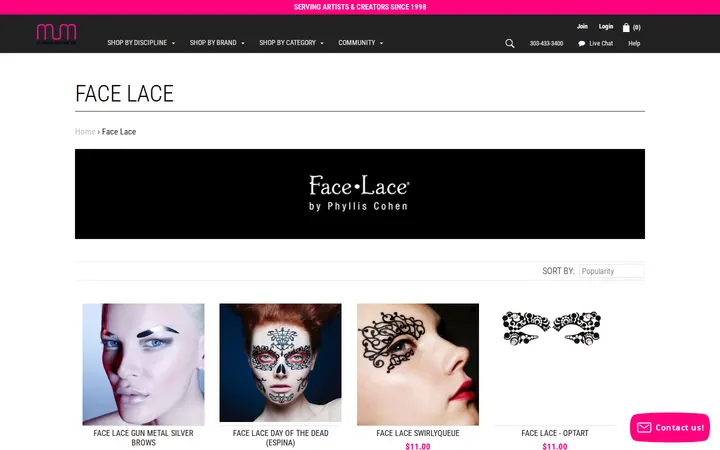This screenshot has width=720, height=450.
Task: Click the envelope icon in Contact us
Action: [x=644, y=428]
